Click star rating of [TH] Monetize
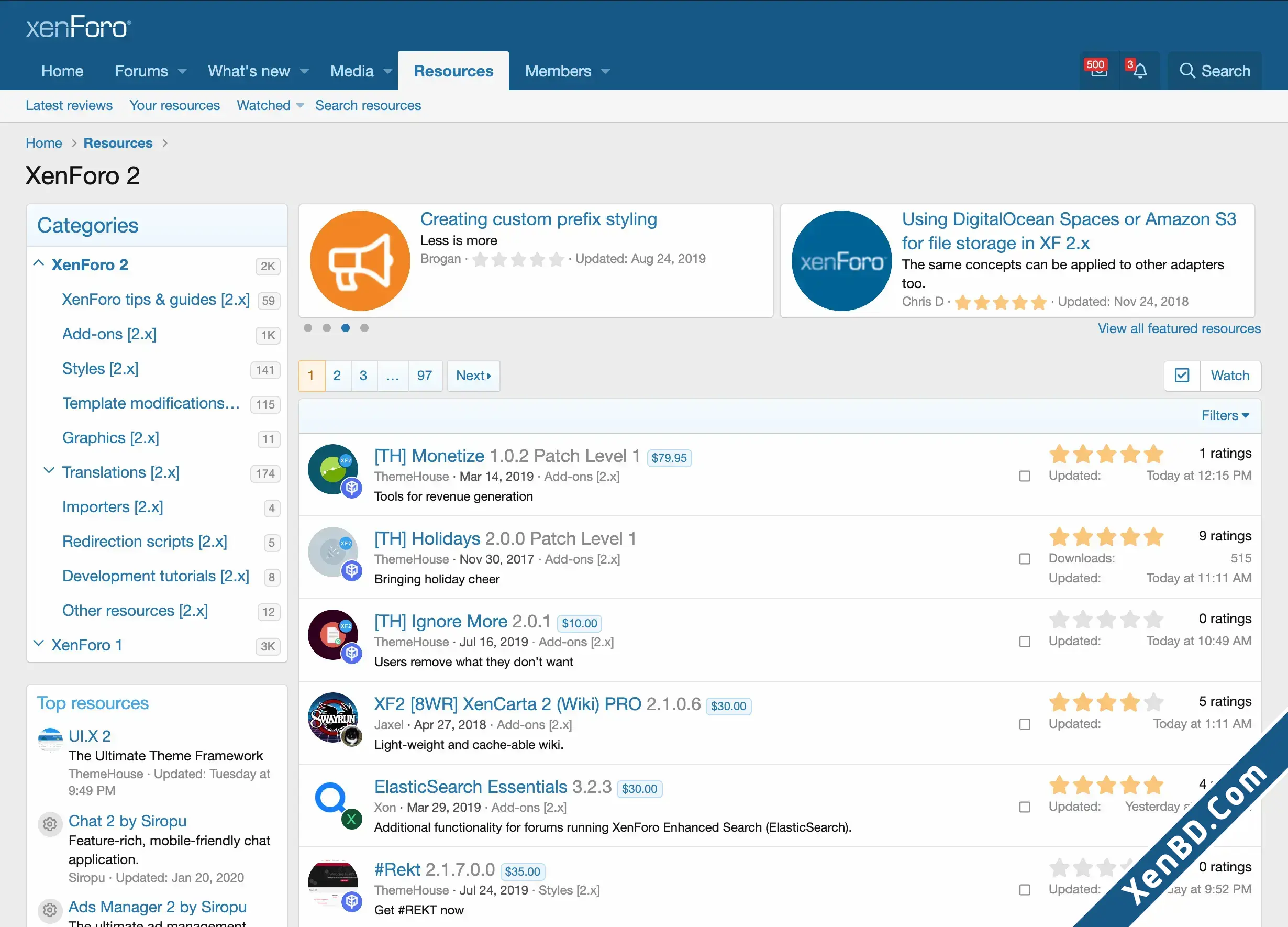 click(x=1106, y=454)
